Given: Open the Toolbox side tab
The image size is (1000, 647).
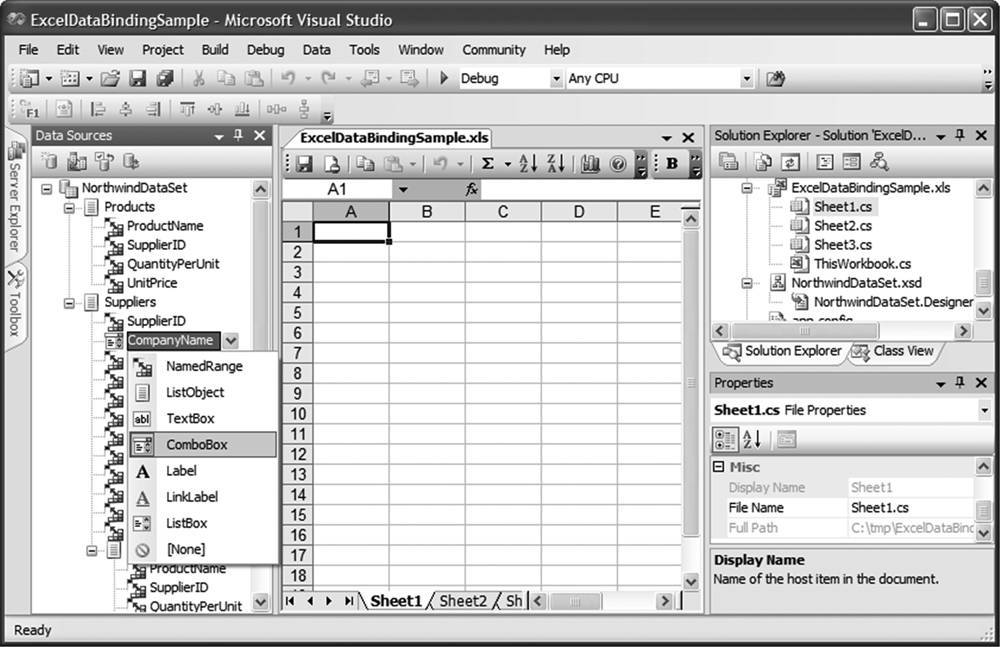Looking at the screenshot, I should pyautogui.click(x=15, y=304).
